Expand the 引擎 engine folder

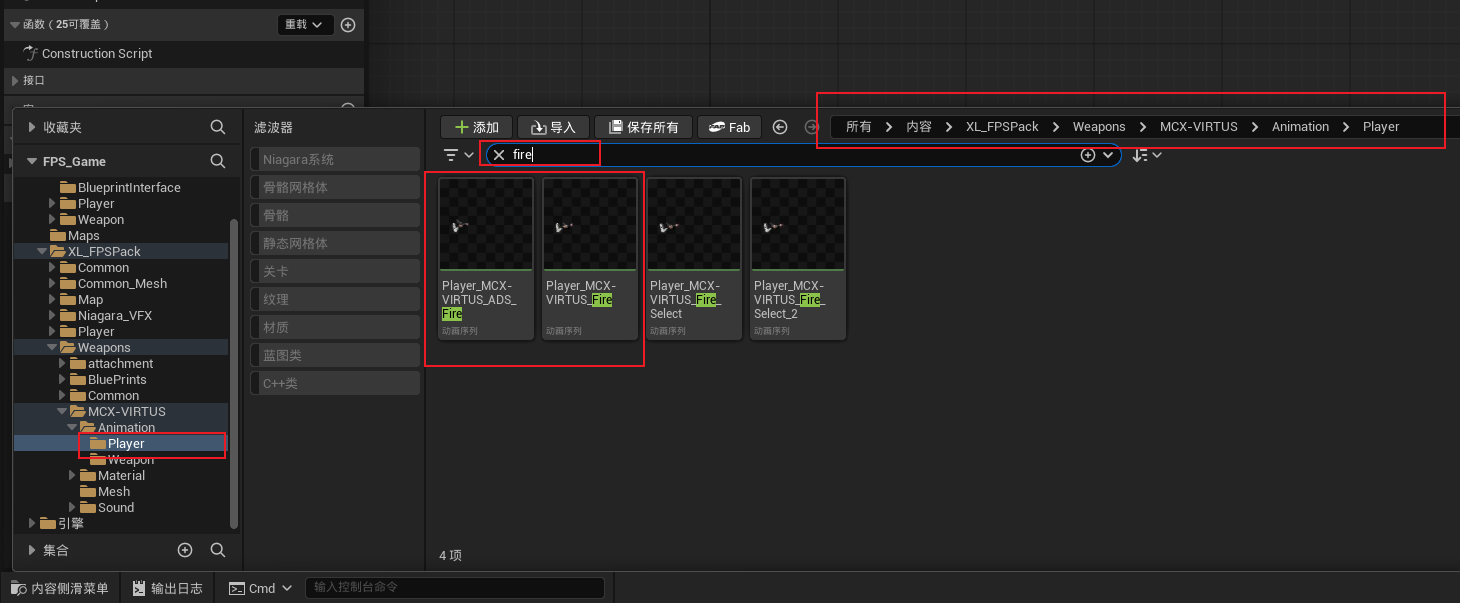pos(32,523)
